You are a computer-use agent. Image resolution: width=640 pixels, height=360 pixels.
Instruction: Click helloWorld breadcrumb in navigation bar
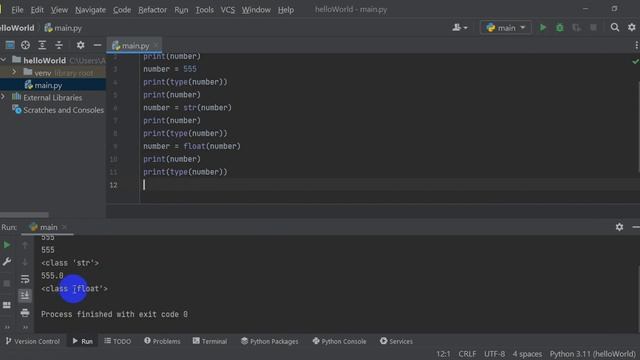[17, 28]
